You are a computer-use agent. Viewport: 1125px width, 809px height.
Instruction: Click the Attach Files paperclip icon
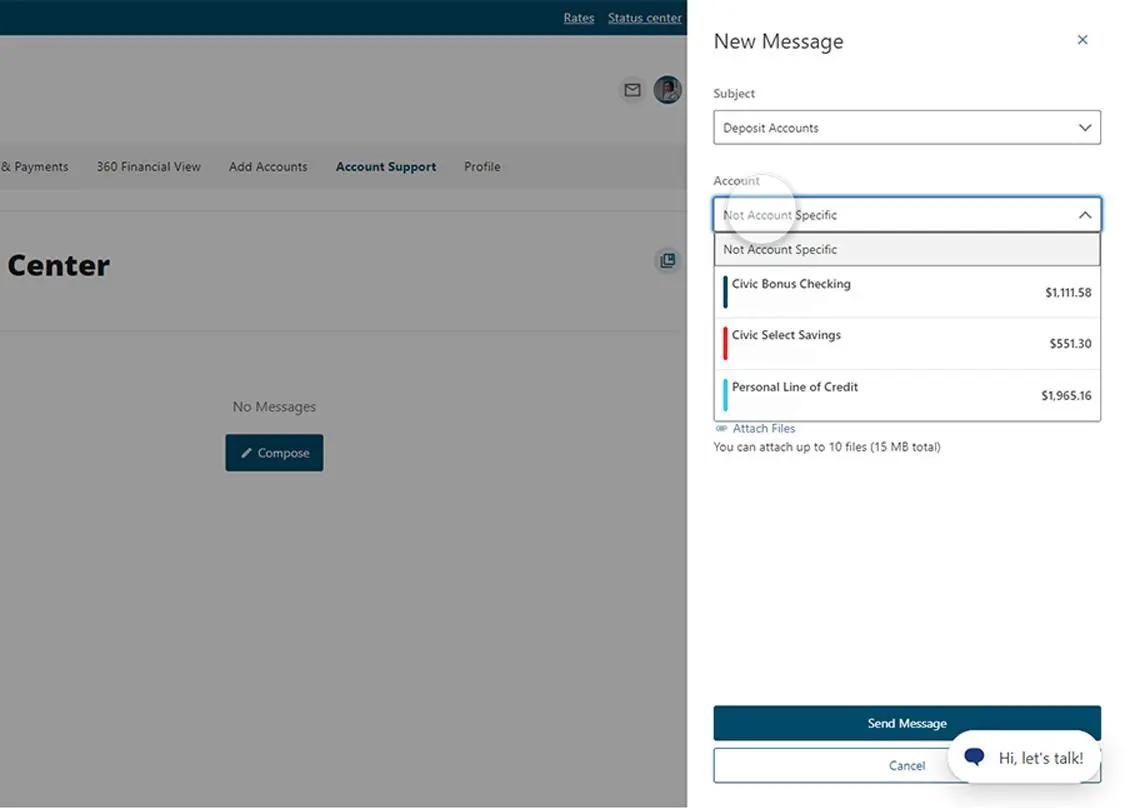[x=720, y=427]
